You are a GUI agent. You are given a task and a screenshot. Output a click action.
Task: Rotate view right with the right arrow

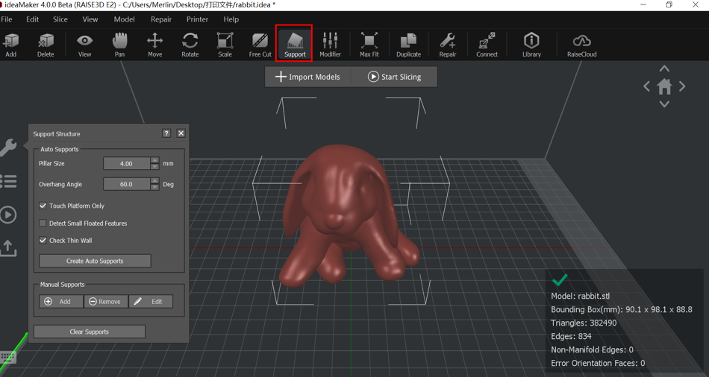682,86
